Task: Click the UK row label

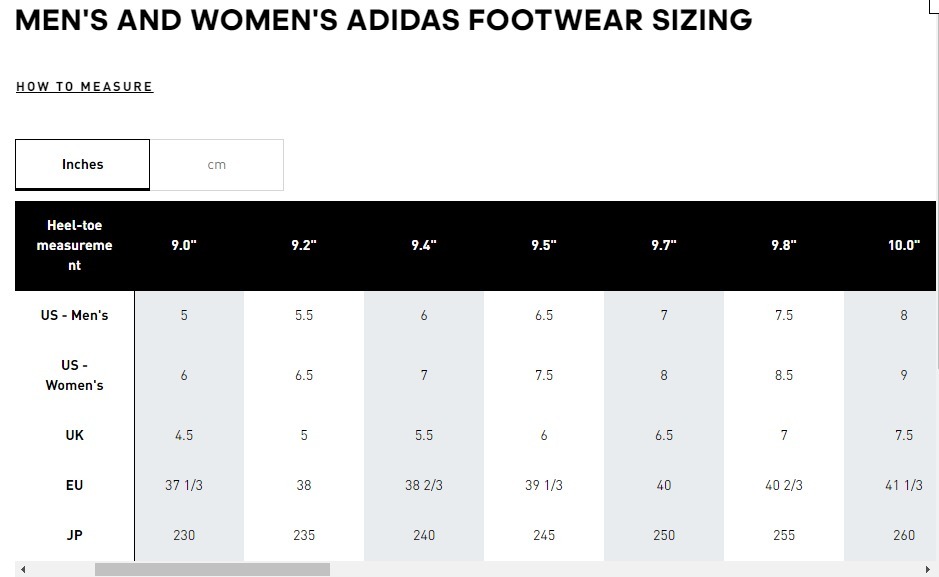Action: (x=74, y=435)
